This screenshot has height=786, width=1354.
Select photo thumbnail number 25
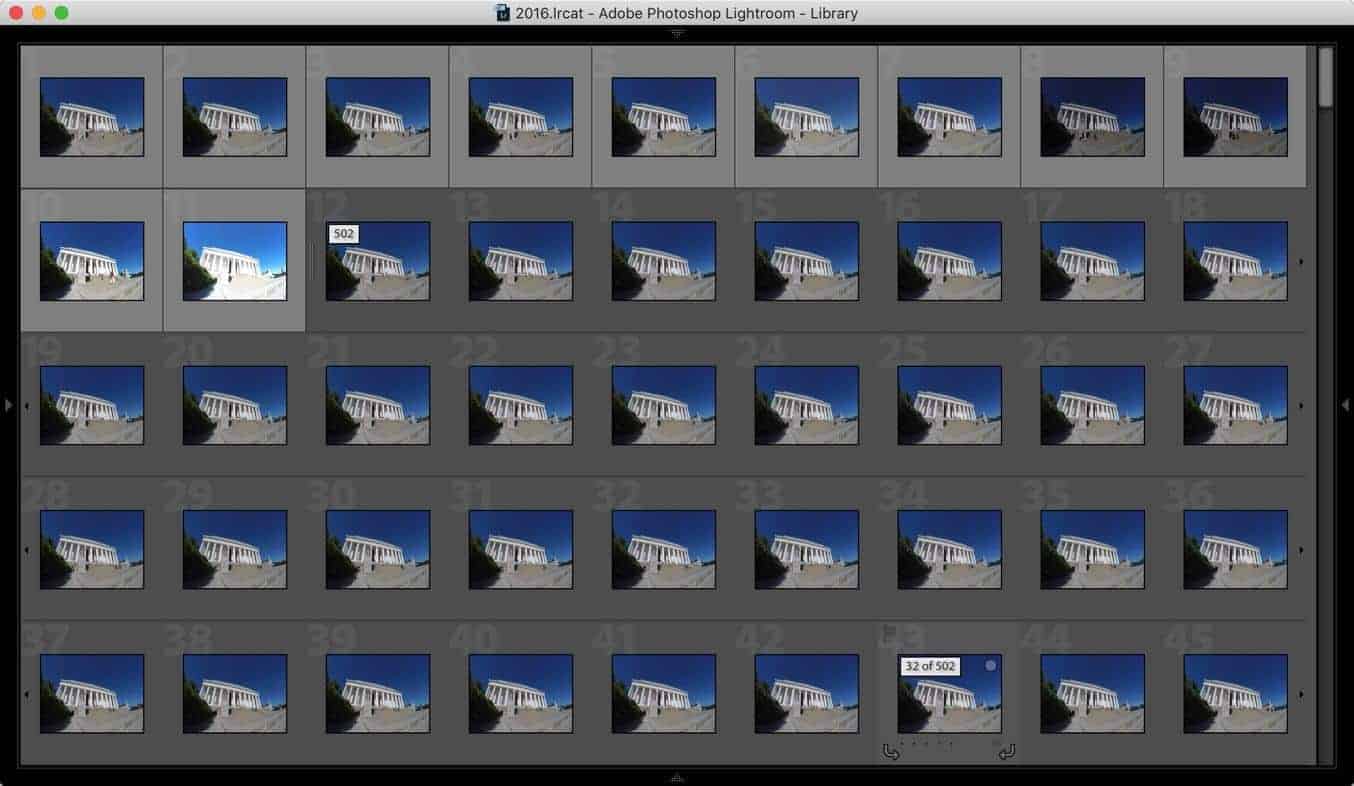[950, 405]
